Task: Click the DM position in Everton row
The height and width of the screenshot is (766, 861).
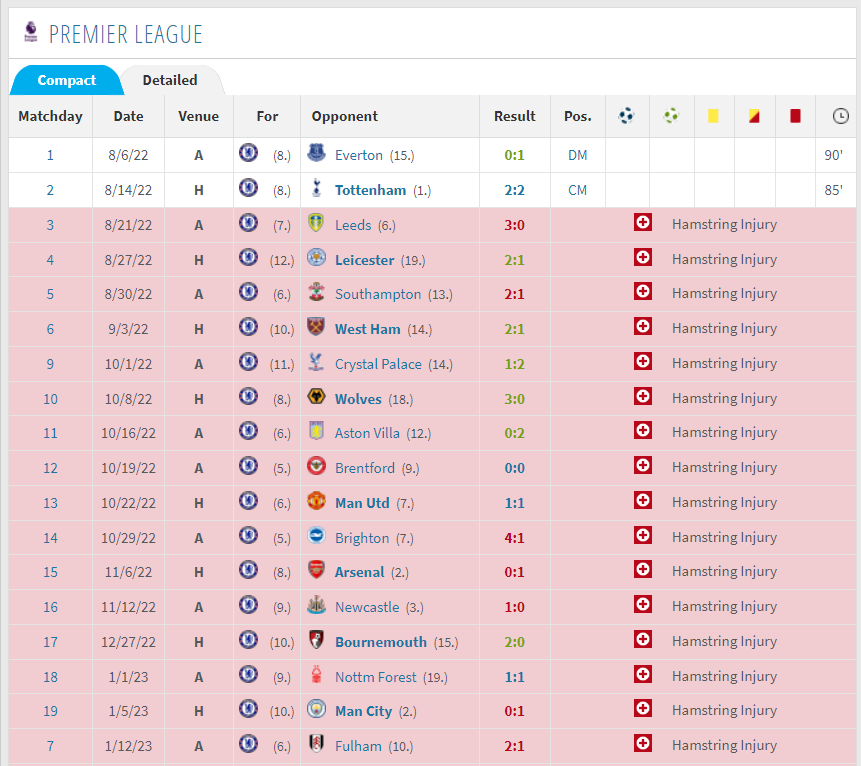Action: pyautogui.click(x=578, y=155)
